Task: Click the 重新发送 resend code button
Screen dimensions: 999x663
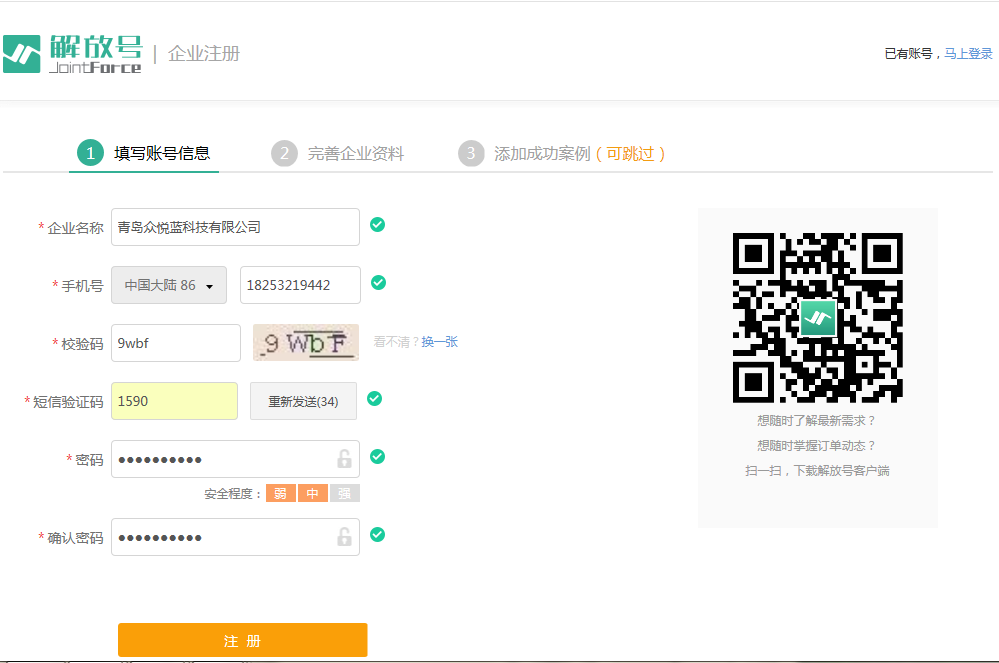Action: [x=303, y=402]
